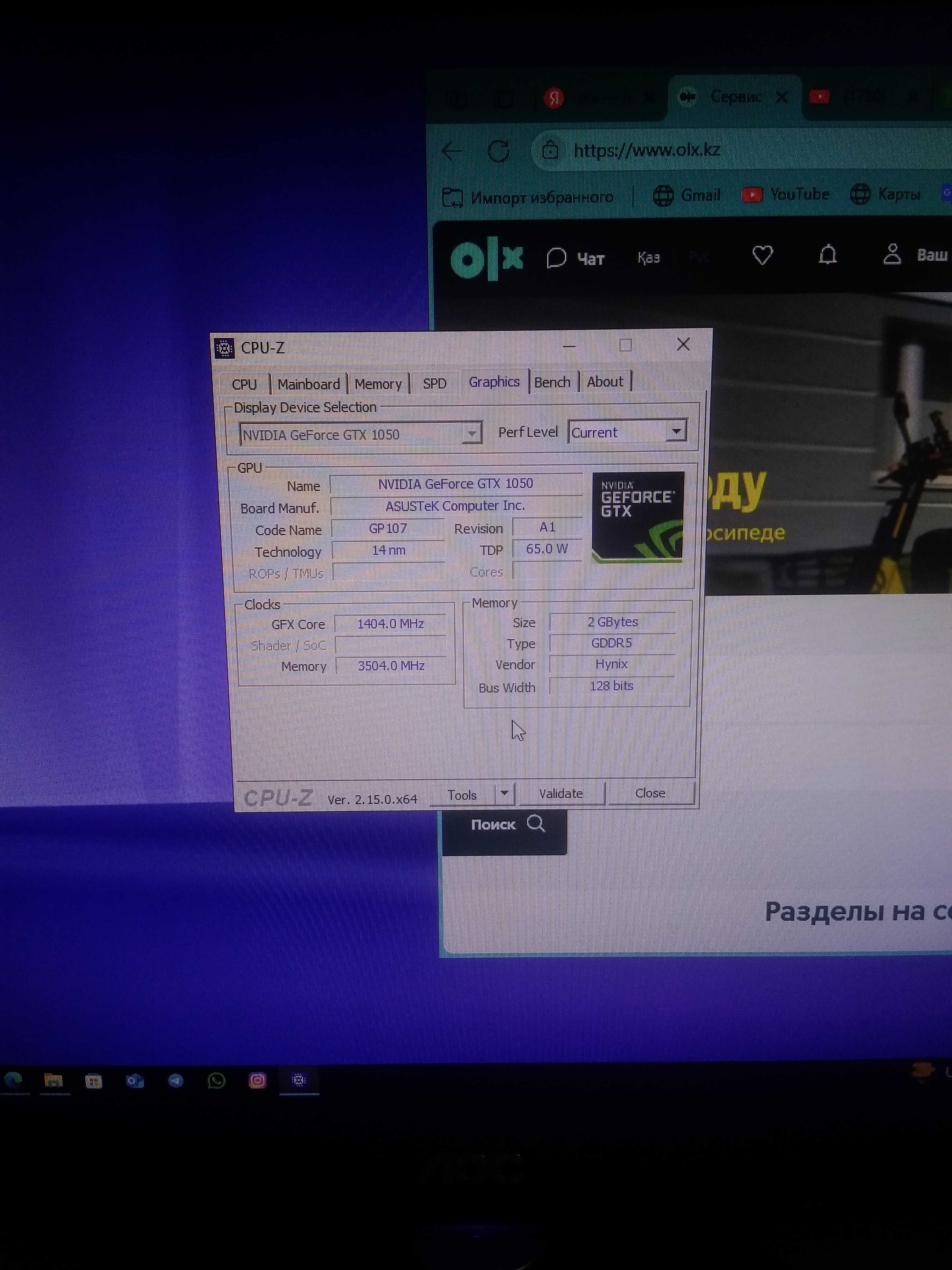Image resolution: width=952 pixels, height=1270 pixels.
Task: Switch to the Mainboard tab
Action: (308, 384)
